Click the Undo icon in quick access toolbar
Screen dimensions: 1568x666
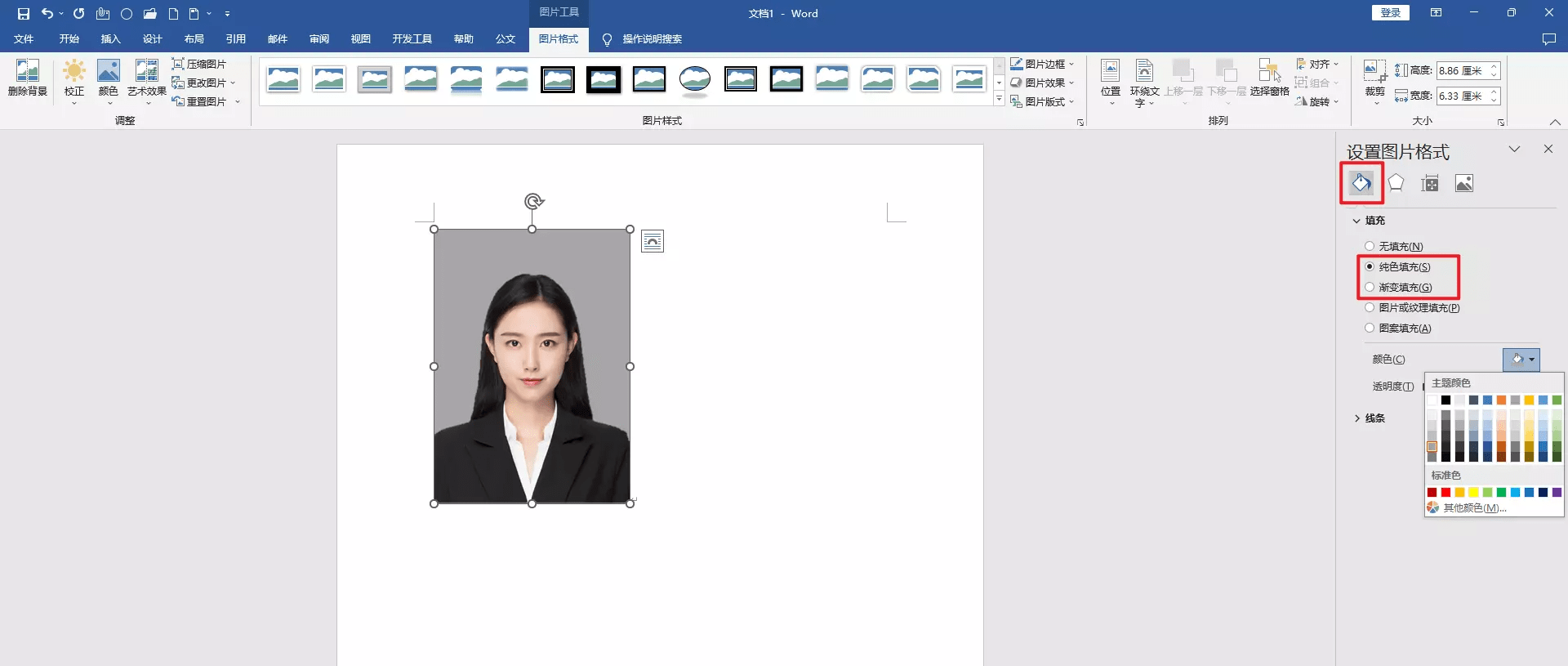click(47, 14)
